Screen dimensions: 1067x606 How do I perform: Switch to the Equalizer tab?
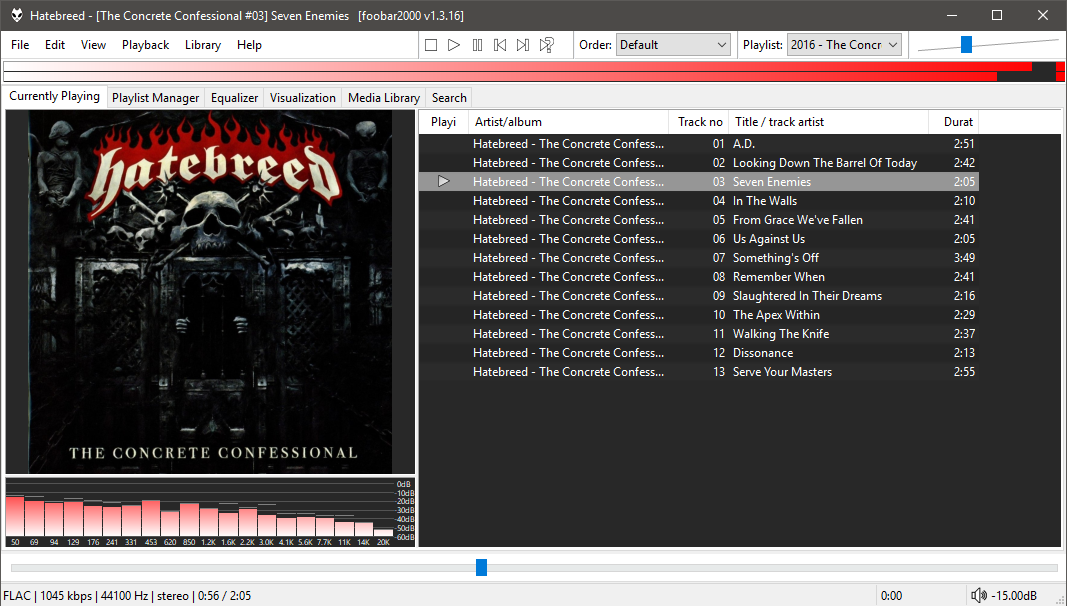click(x=235, y=98)
